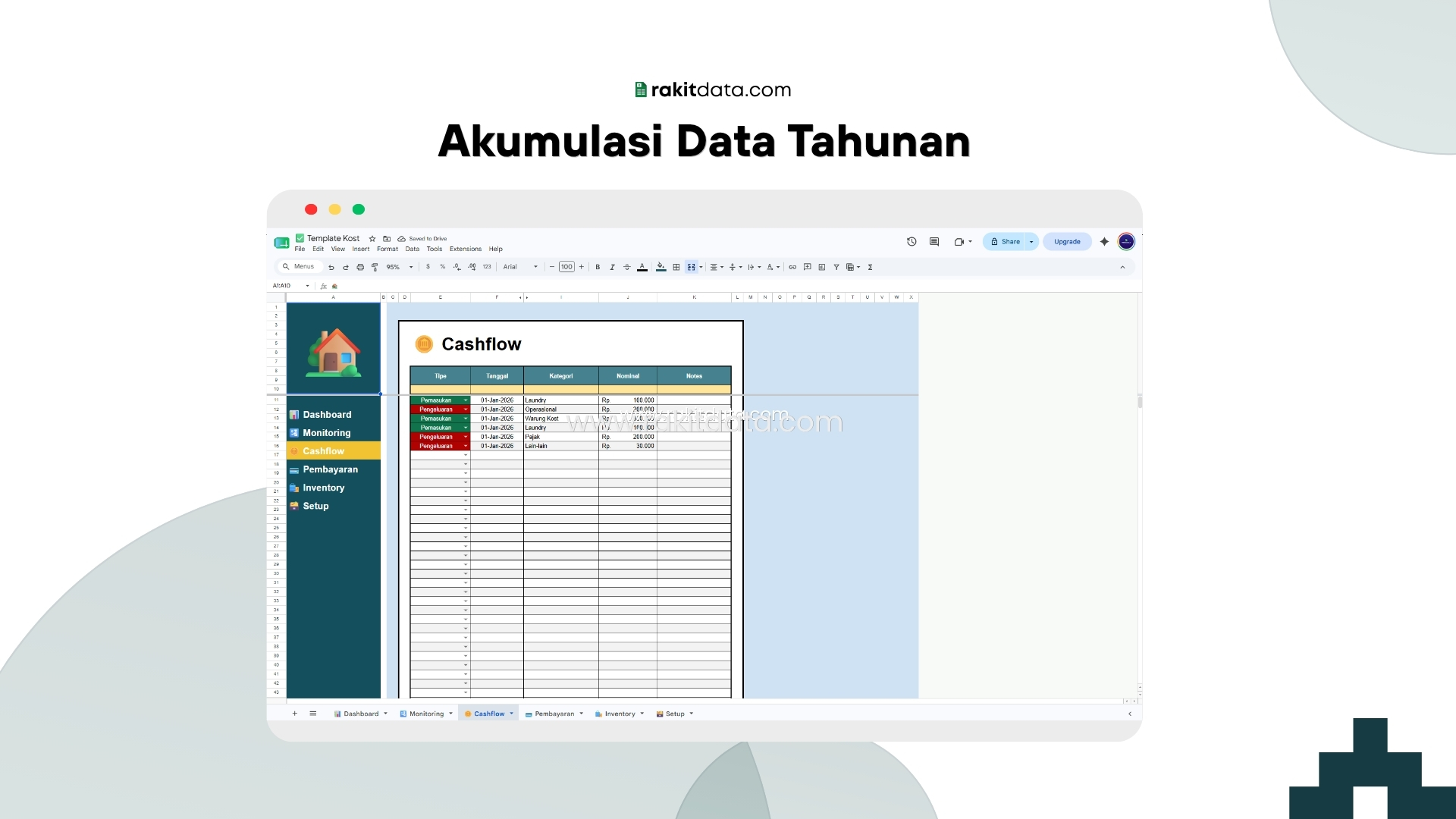Expand merge type options arrow
The height and width of the screenshot is (819, 1456).
tap(701, 267)
